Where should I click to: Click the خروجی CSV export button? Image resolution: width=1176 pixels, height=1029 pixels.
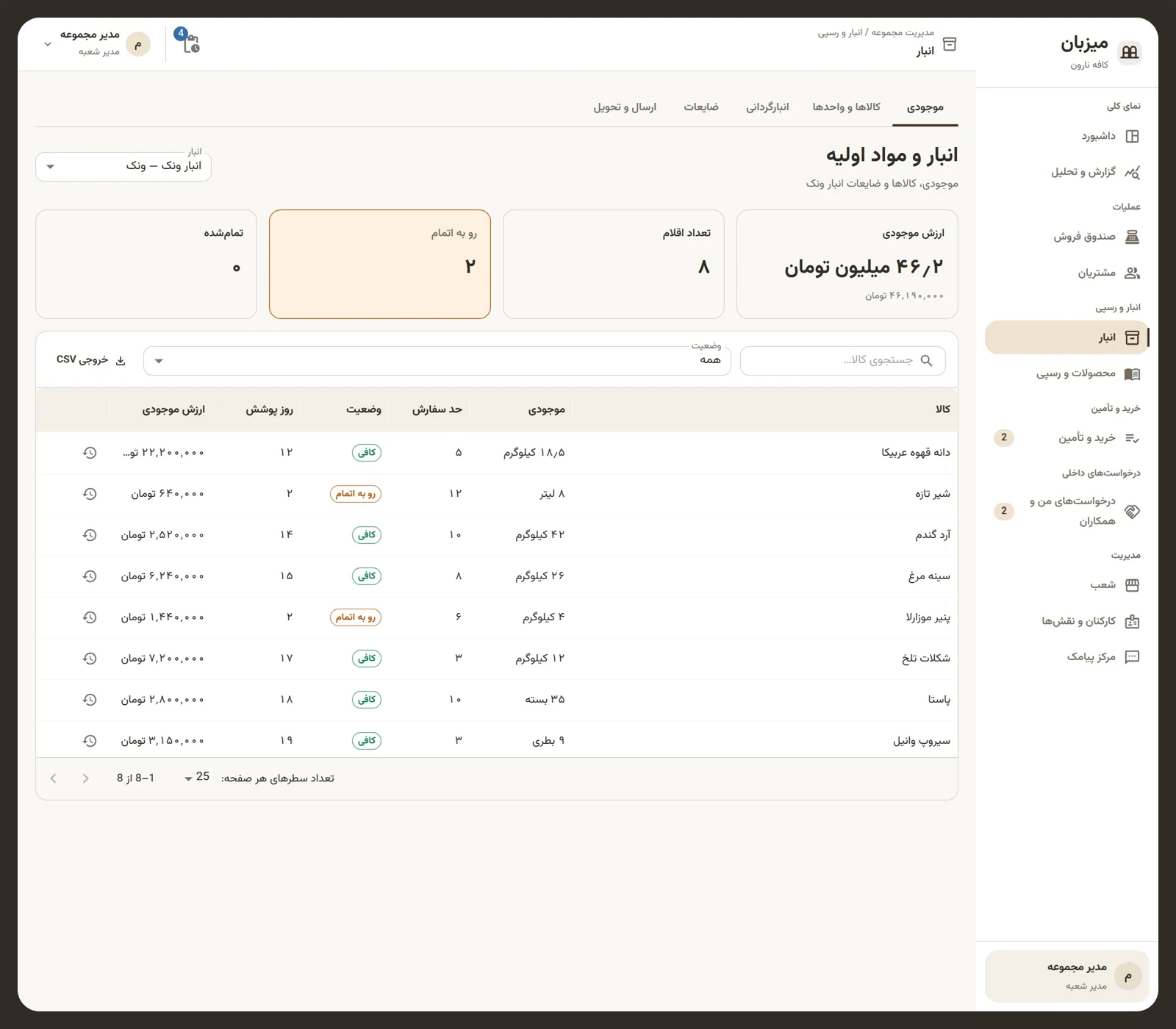[x=92, y=360]
